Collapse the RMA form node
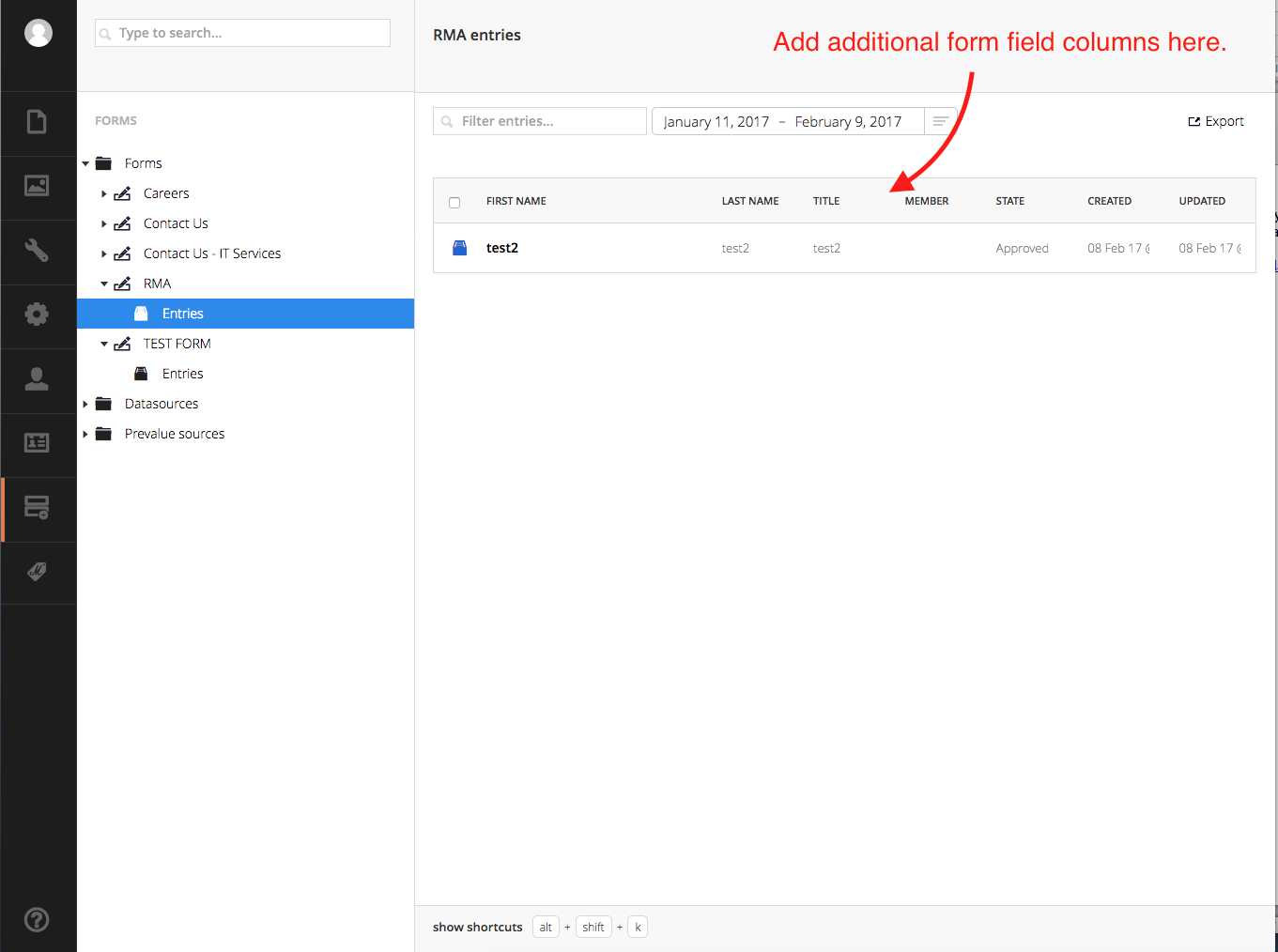The image size is (1278, 952). click(104, 284)
